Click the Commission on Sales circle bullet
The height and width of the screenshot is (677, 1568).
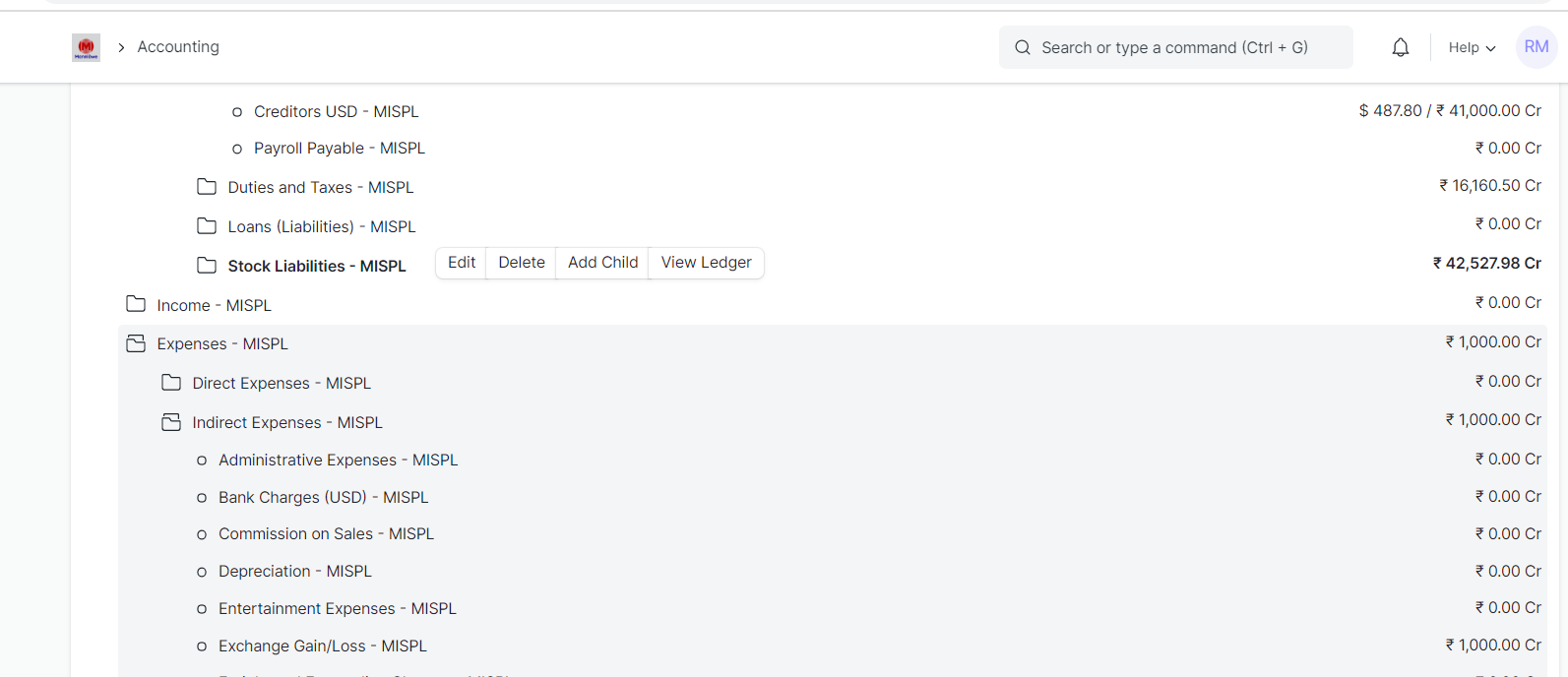click(202, 534)
